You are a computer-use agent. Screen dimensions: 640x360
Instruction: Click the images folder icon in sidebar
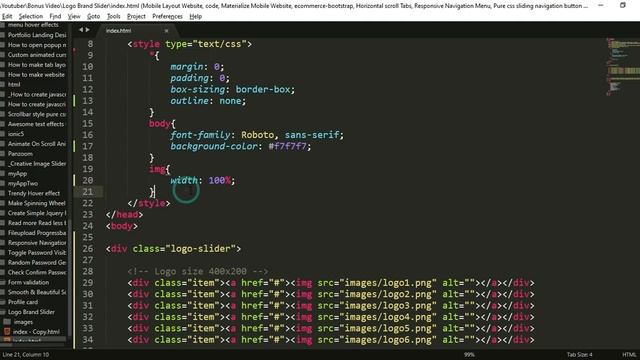point(7,322)
